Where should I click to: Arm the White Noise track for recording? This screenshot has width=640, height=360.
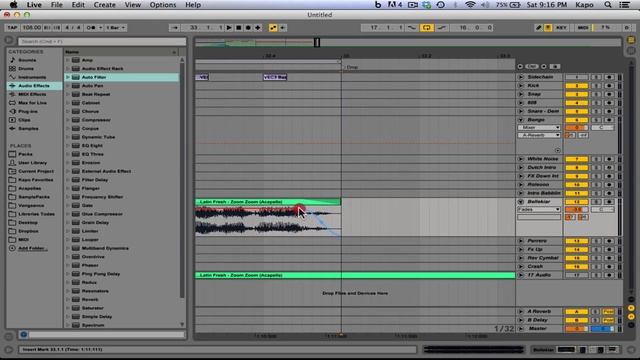pyautogui.click(x=609, y=159)
